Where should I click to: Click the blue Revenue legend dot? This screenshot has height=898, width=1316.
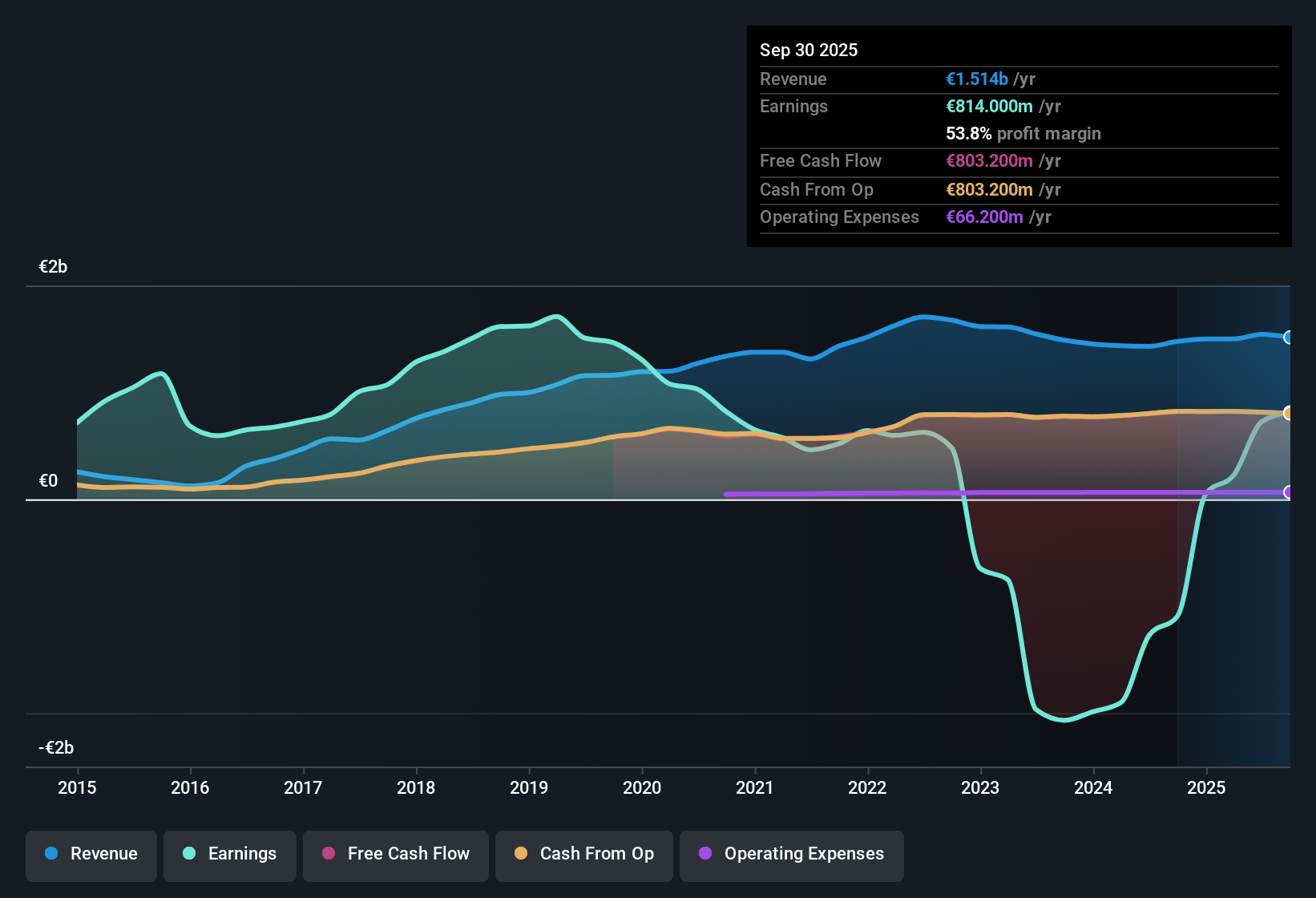point(50,855)
